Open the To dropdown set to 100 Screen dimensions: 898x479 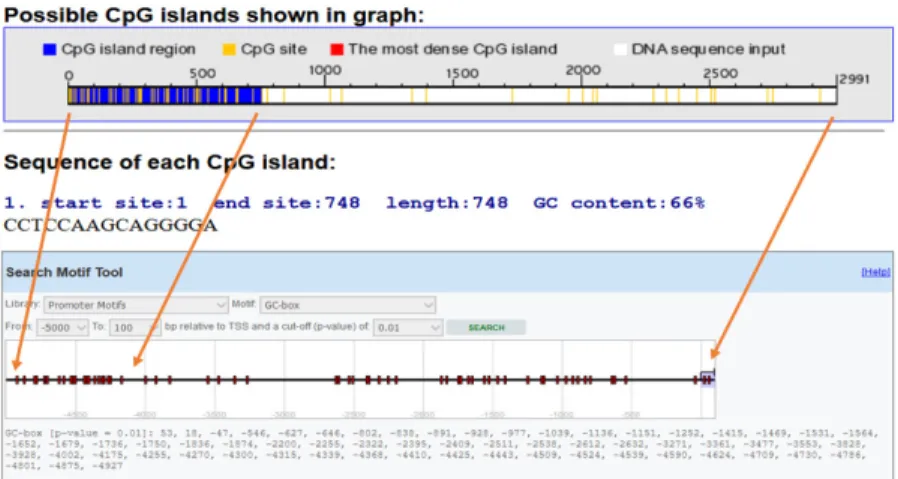point(135,328)
